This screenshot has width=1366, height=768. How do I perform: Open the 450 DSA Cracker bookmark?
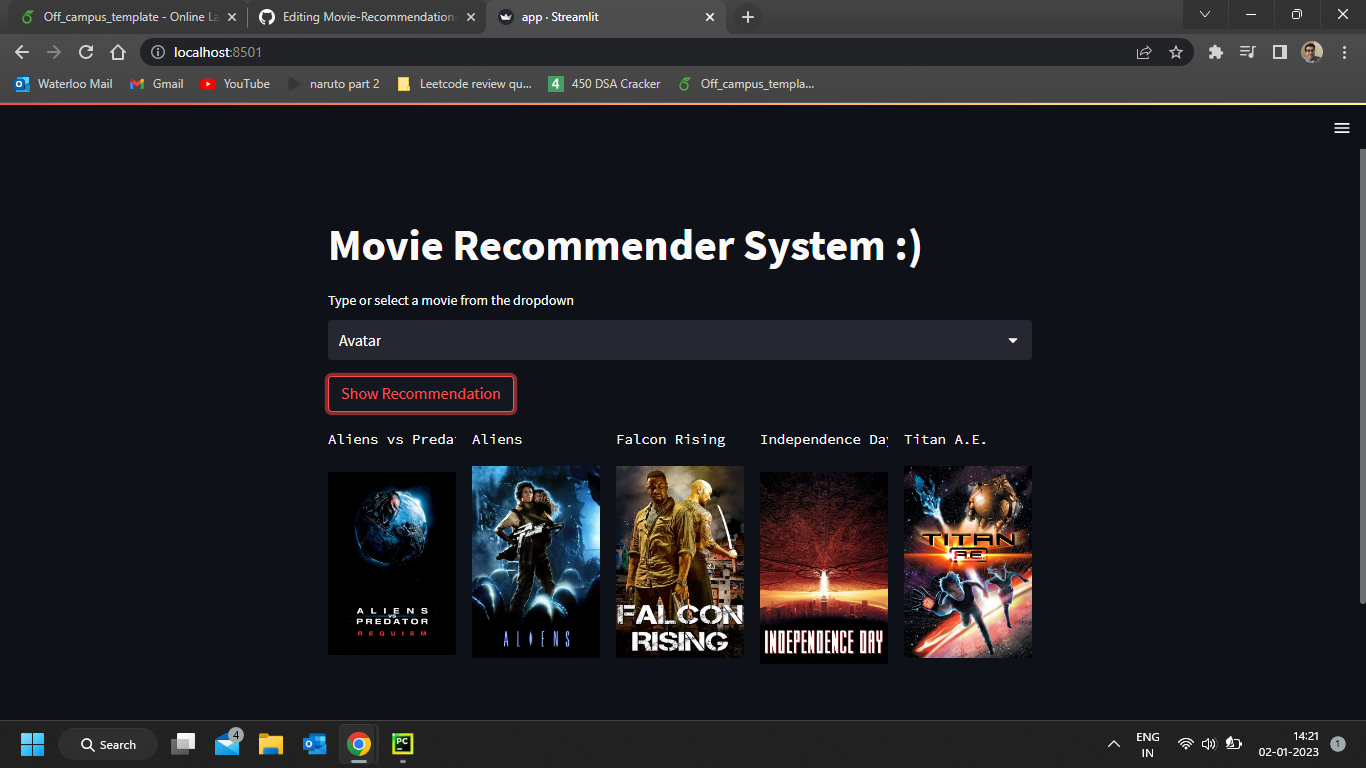click(x=605, y=84)
